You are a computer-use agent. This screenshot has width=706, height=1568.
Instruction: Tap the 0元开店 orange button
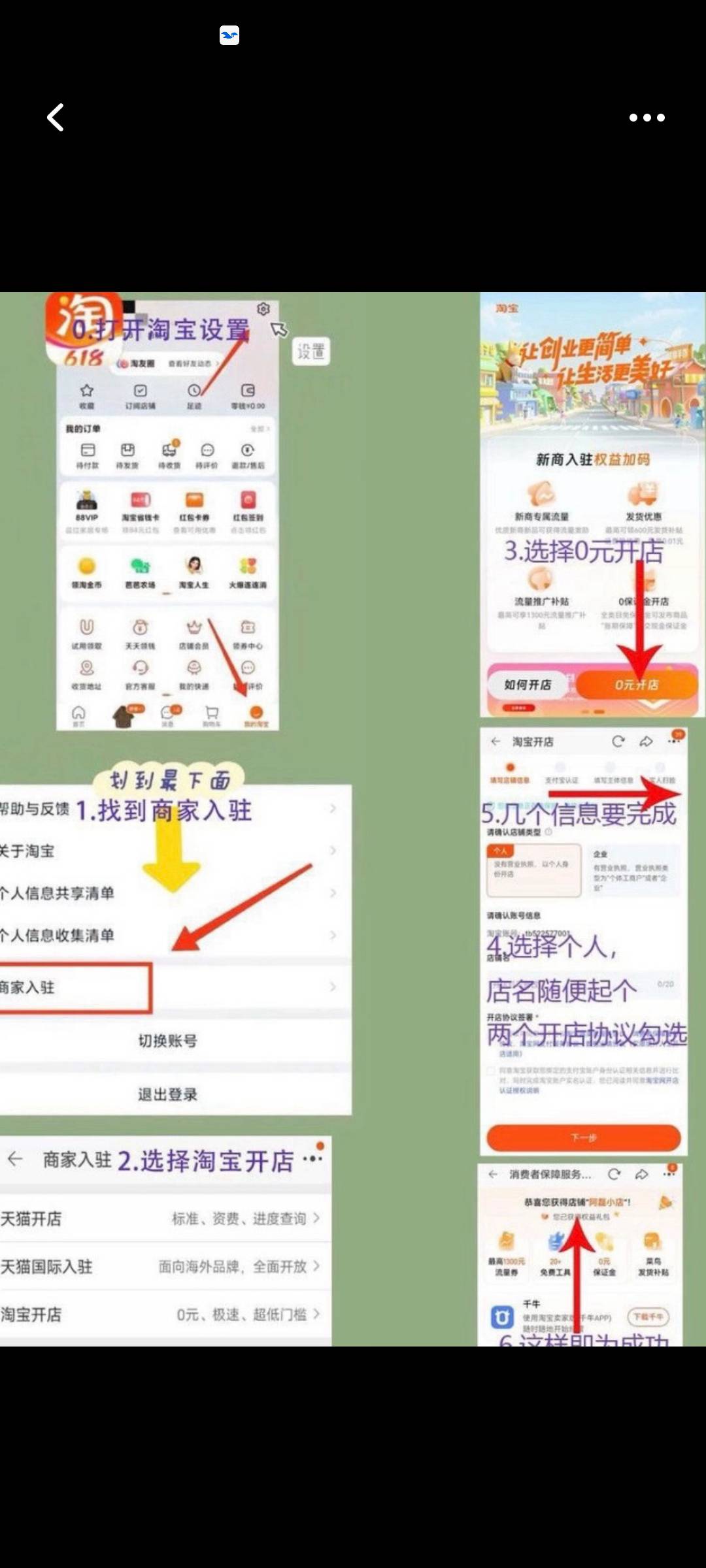point(637,684)
